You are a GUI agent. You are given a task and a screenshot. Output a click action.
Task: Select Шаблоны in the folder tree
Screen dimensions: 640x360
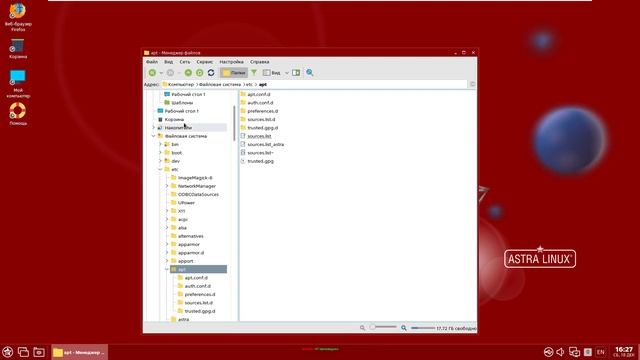(182, 103)
